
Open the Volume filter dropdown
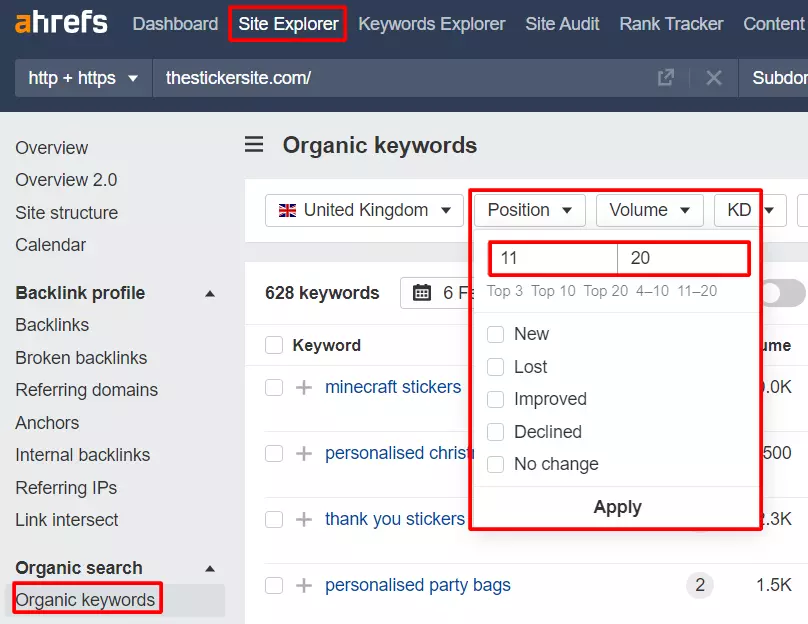650,210
